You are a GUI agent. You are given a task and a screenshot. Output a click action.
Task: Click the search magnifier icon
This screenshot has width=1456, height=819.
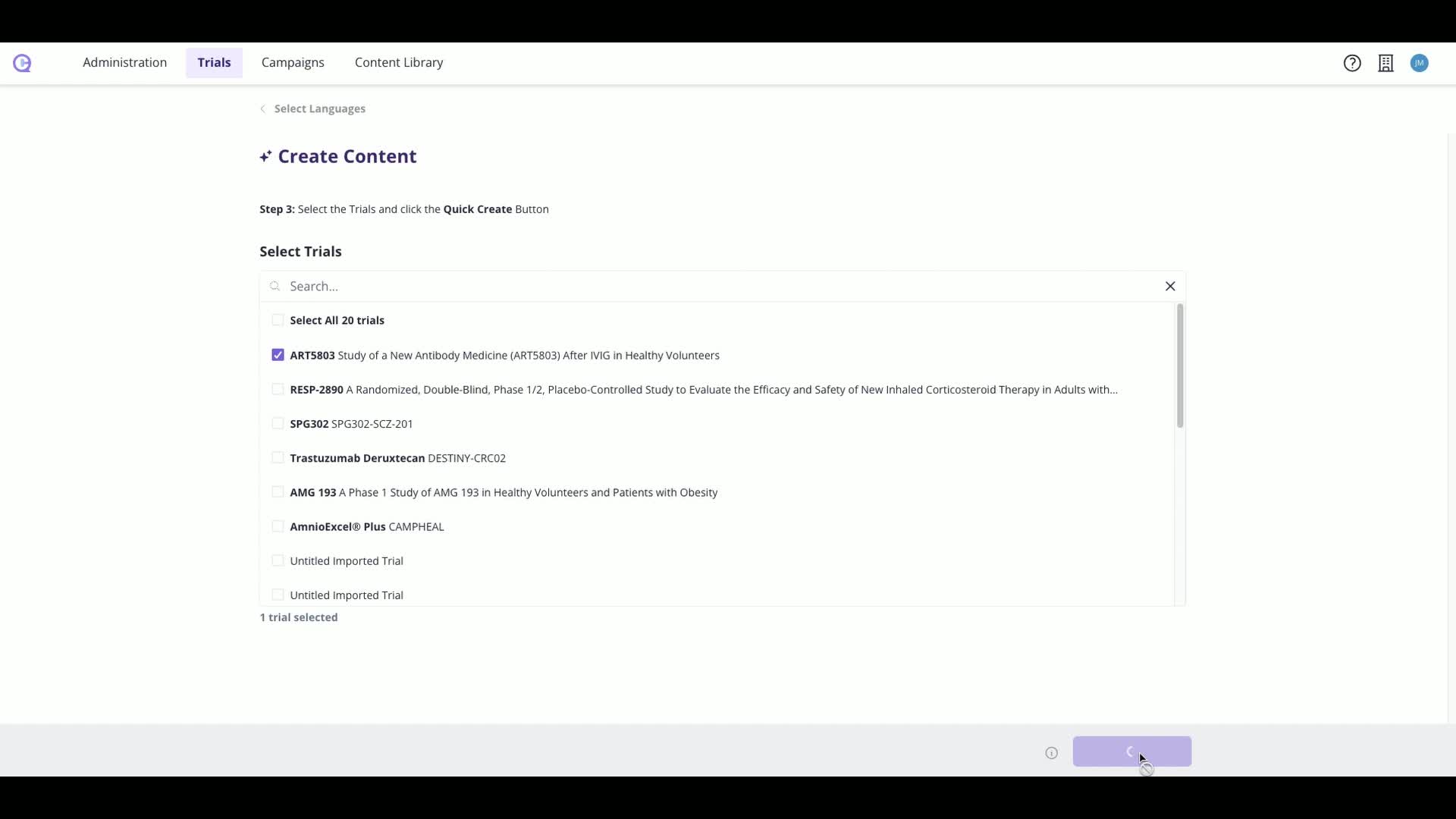275,286
